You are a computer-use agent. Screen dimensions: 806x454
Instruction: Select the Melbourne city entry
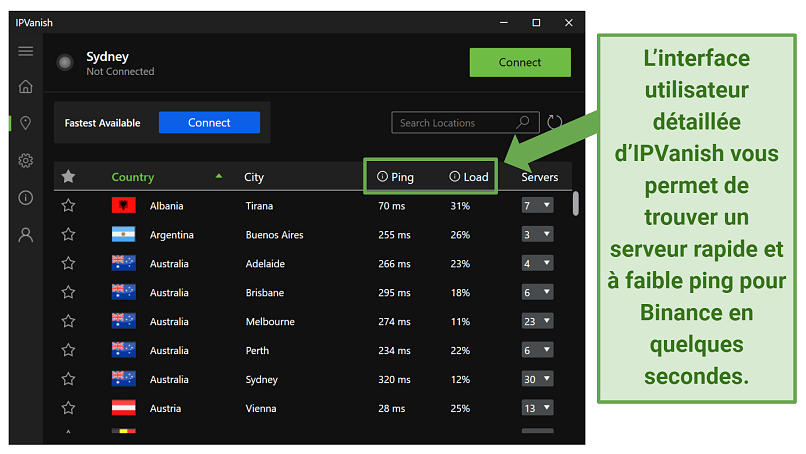click(270, 321)
